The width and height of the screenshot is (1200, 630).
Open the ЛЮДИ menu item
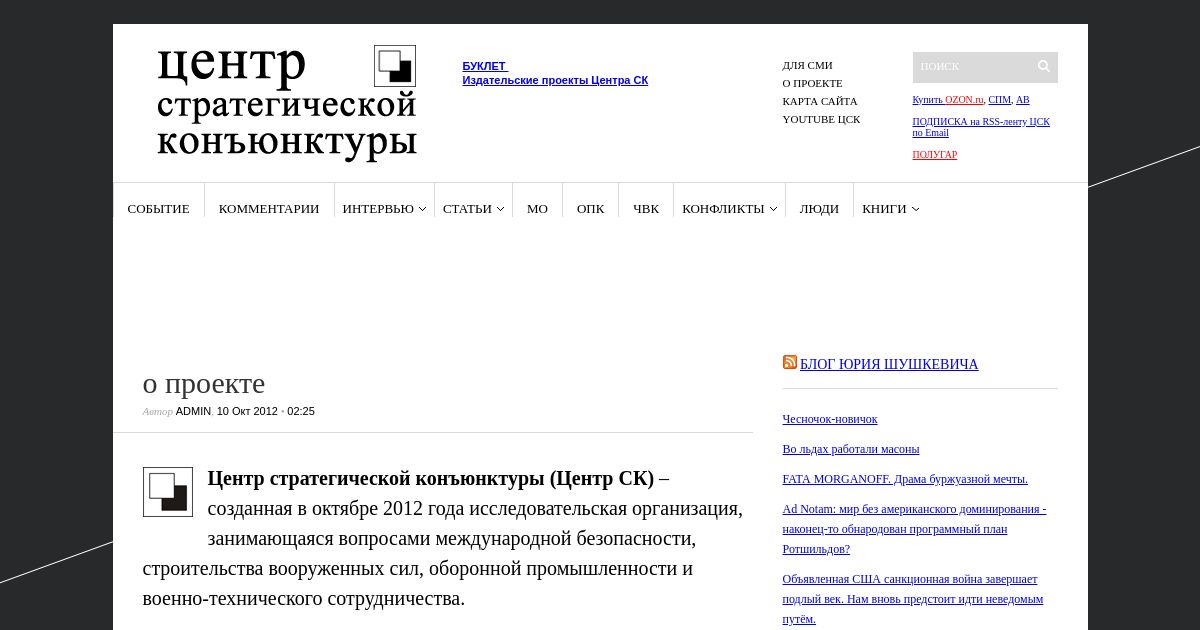coord(819,209)
